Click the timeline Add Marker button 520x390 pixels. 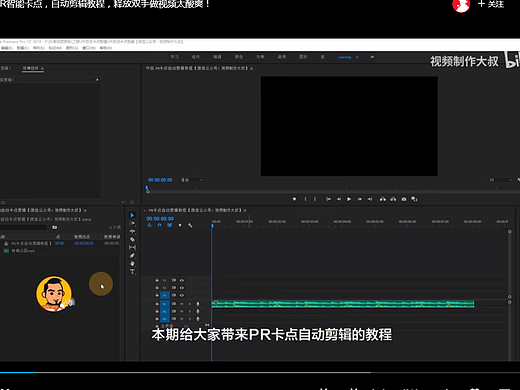coord(180,226)
